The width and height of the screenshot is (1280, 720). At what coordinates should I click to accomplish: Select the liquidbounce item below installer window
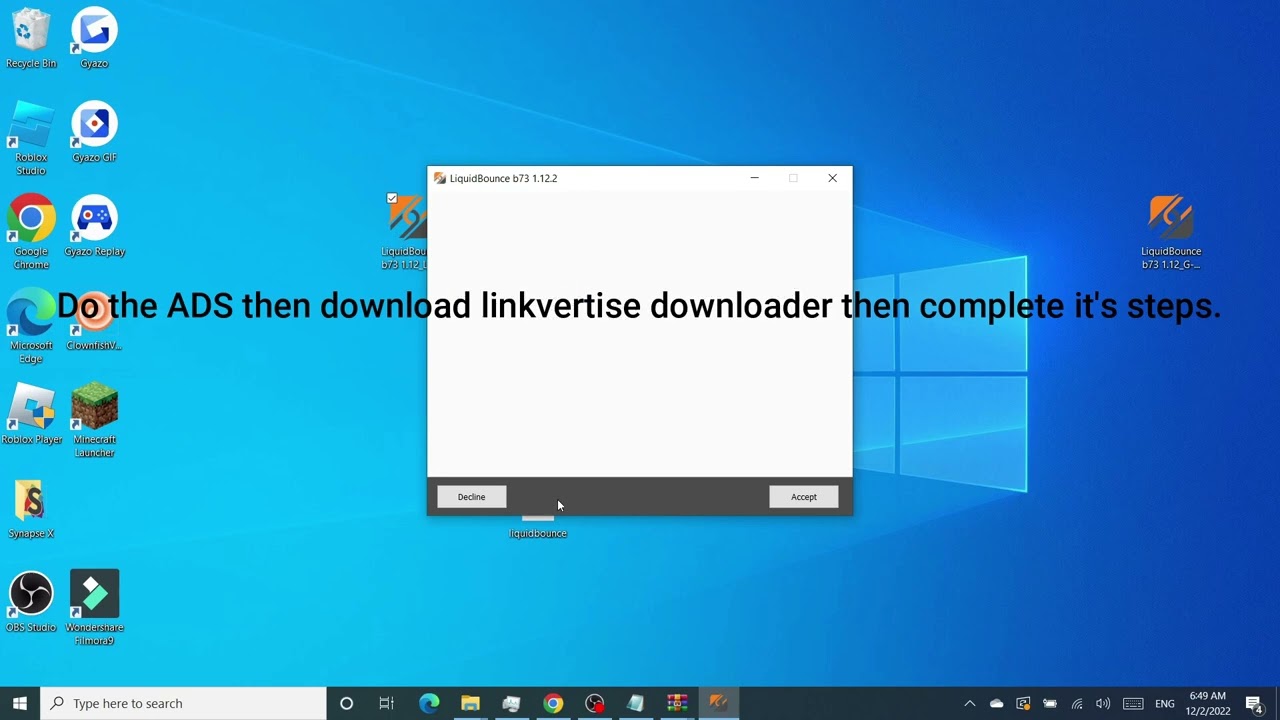(538, 527)
